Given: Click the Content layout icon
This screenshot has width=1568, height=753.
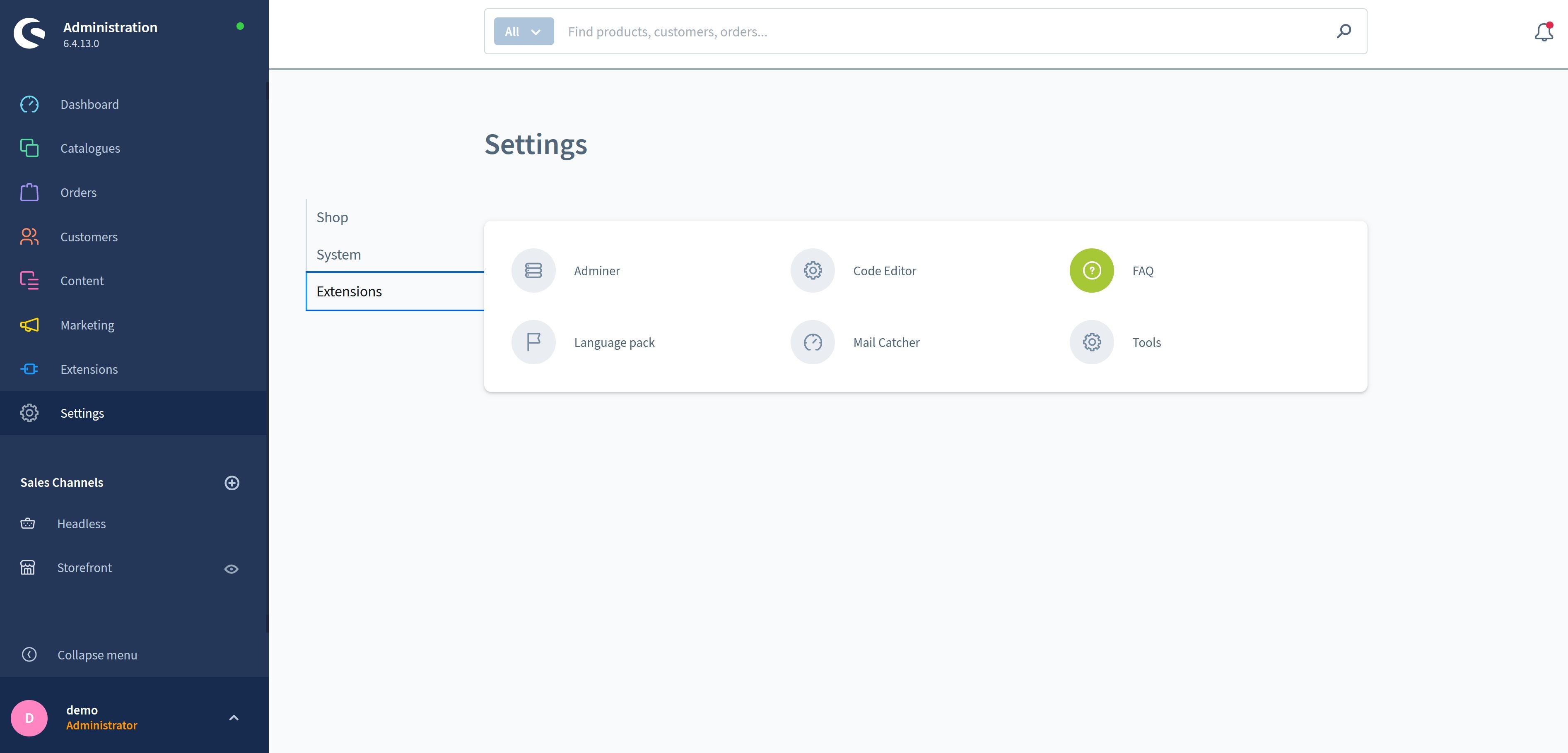Looking at the screenshot, I should 29,280.
